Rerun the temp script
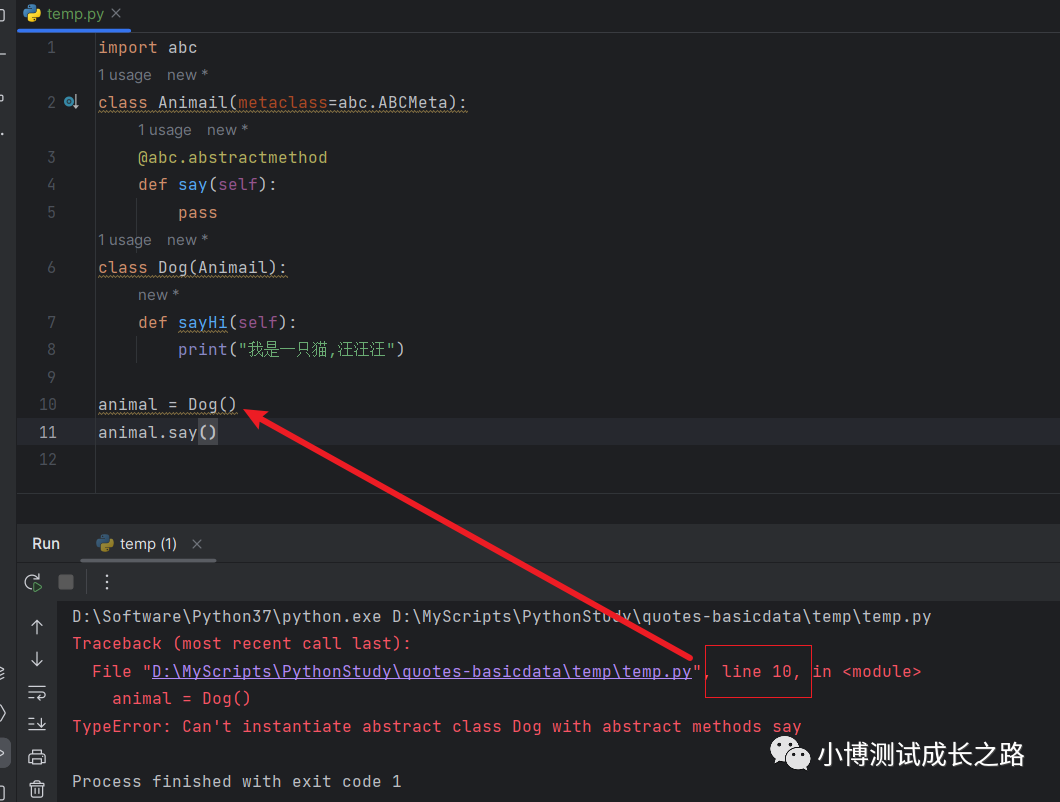 pos(33,582)
